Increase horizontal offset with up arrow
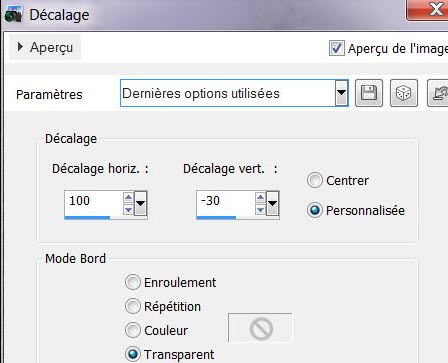Image resolution: width=448 pixels, height=363 pixels. pos(128,198)
